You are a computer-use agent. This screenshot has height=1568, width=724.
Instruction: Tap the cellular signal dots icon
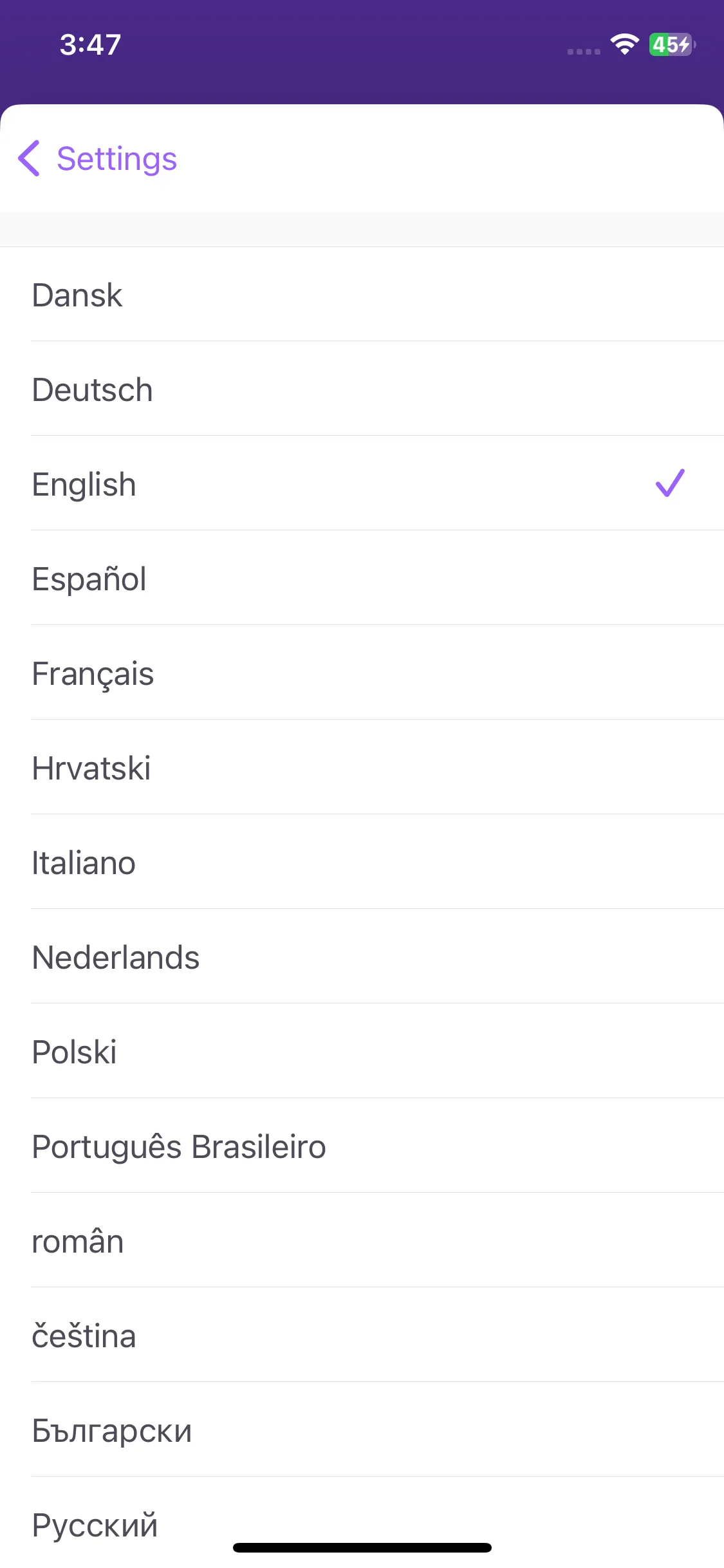[x=584, y=51]
